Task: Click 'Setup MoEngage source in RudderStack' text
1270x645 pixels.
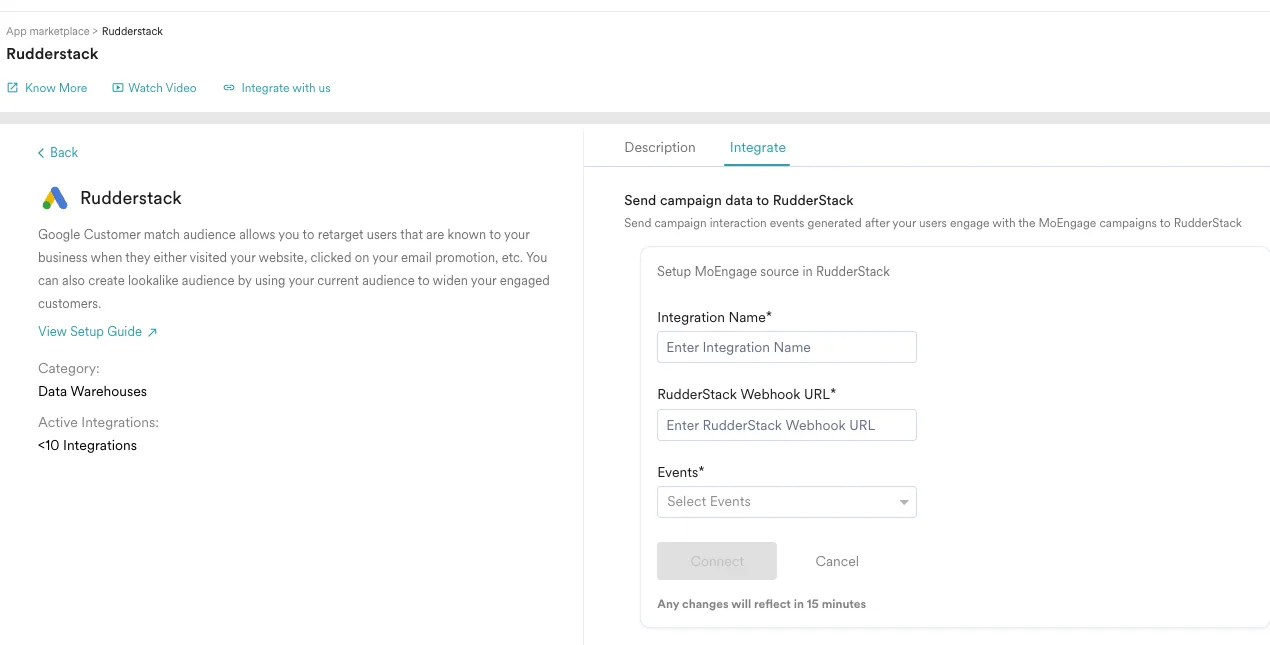Action: [x=773, y=271]
